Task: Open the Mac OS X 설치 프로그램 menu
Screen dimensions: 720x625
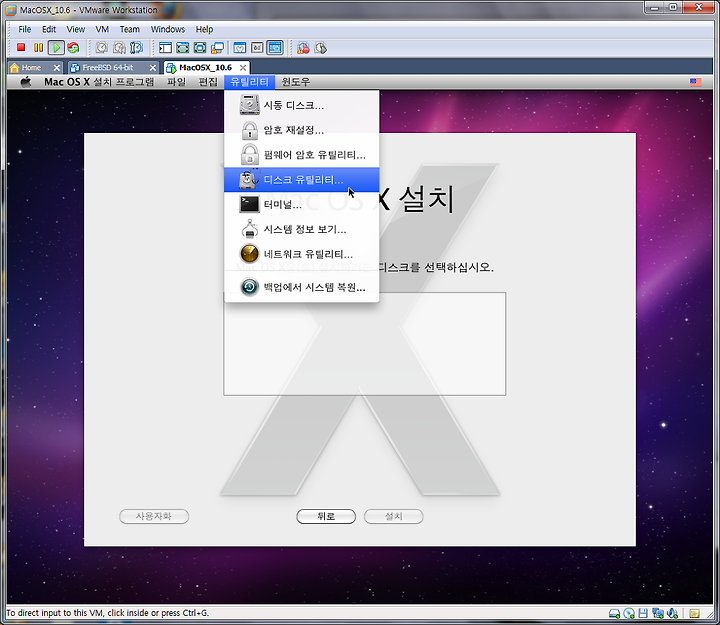Action: click(99, 82)
